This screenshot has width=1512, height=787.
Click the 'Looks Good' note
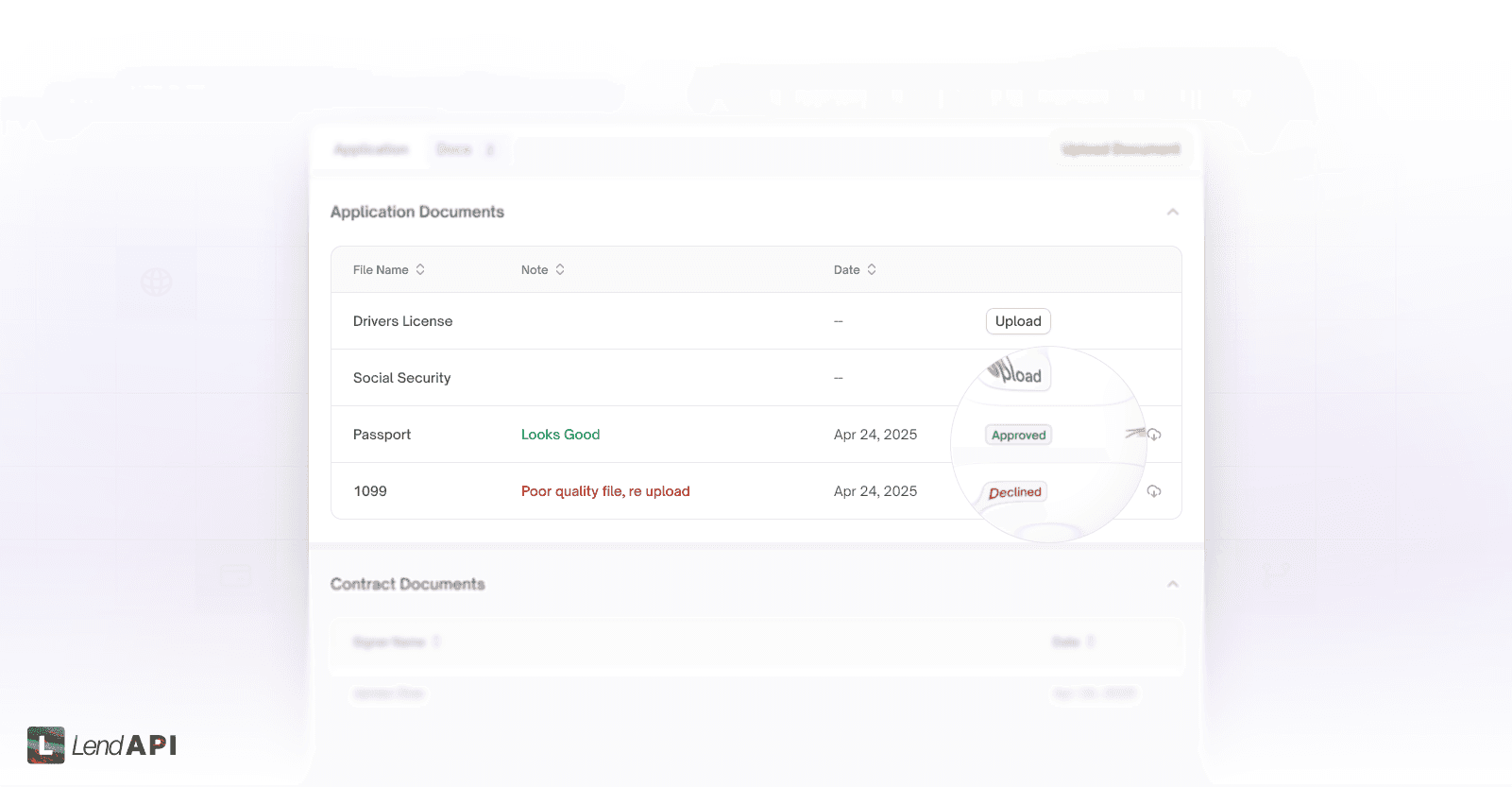click(560, 435)
